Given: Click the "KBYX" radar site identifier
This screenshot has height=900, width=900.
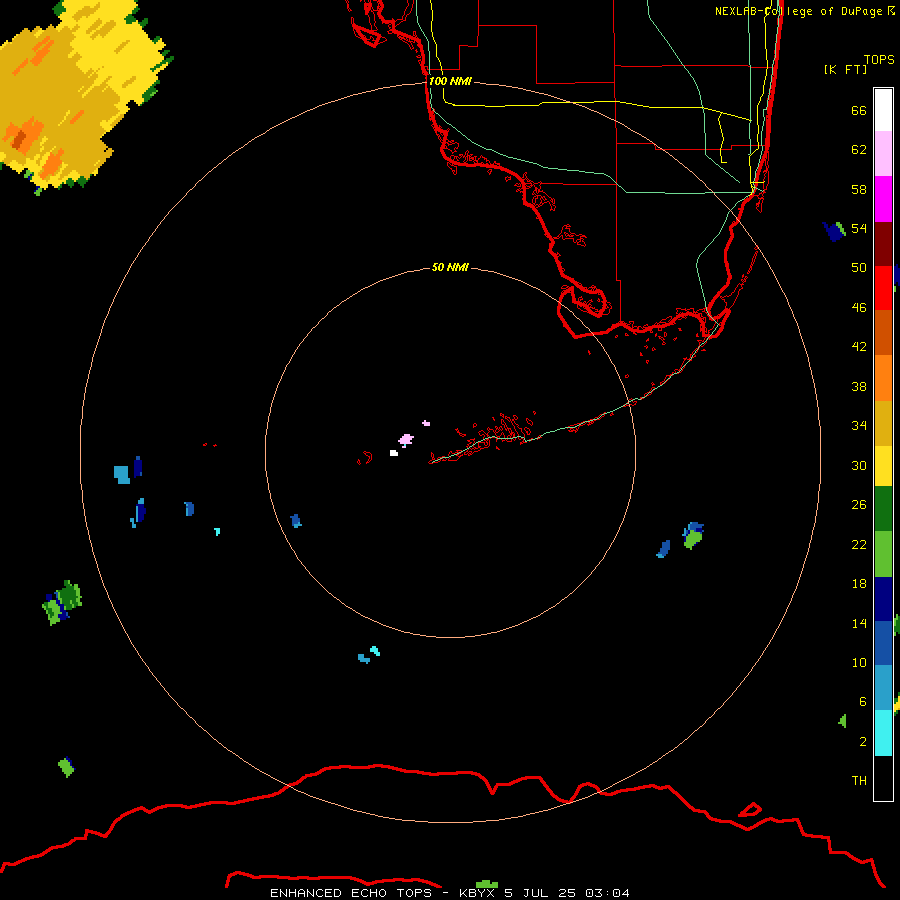Looking at the screenshot, I should click(476, 893).
